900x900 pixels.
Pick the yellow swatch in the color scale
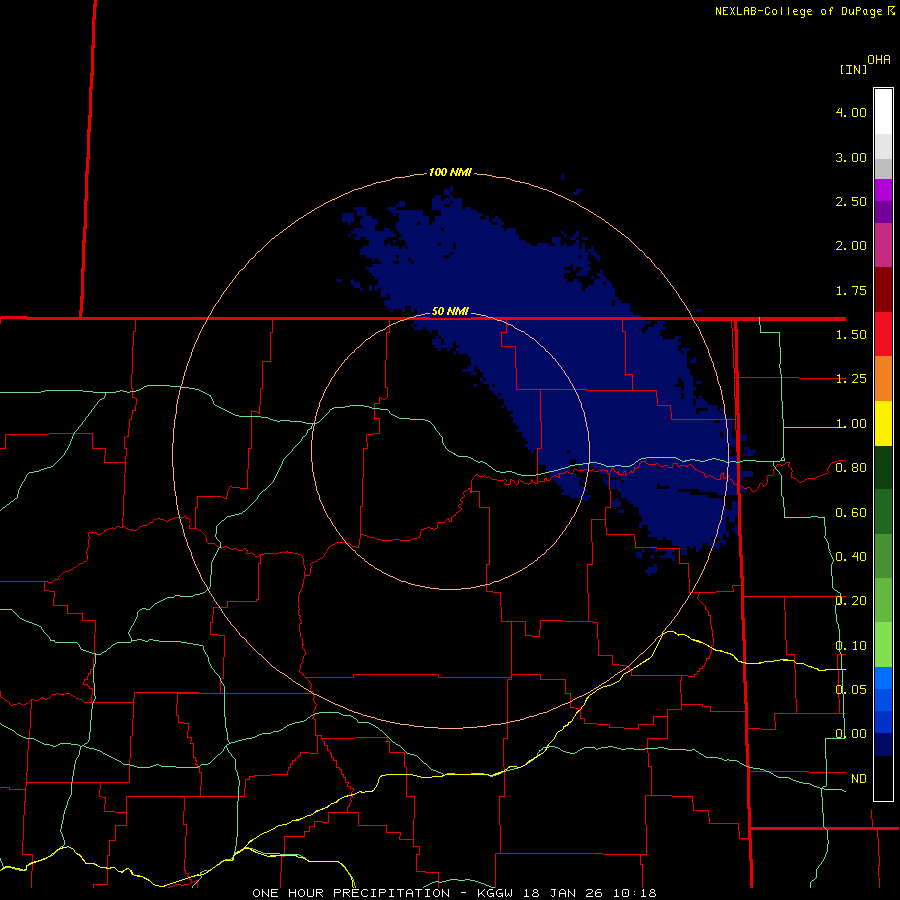click(883, 424)
